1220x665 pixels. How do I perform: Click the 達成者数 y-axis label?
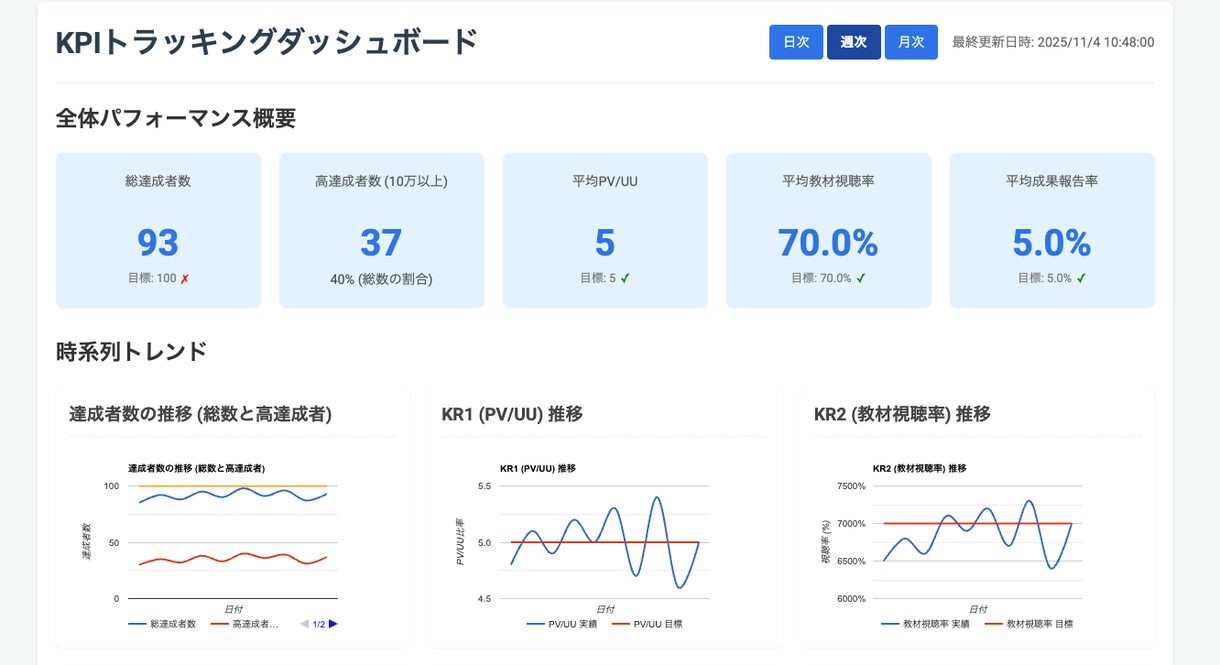click(x=86, y=541)
